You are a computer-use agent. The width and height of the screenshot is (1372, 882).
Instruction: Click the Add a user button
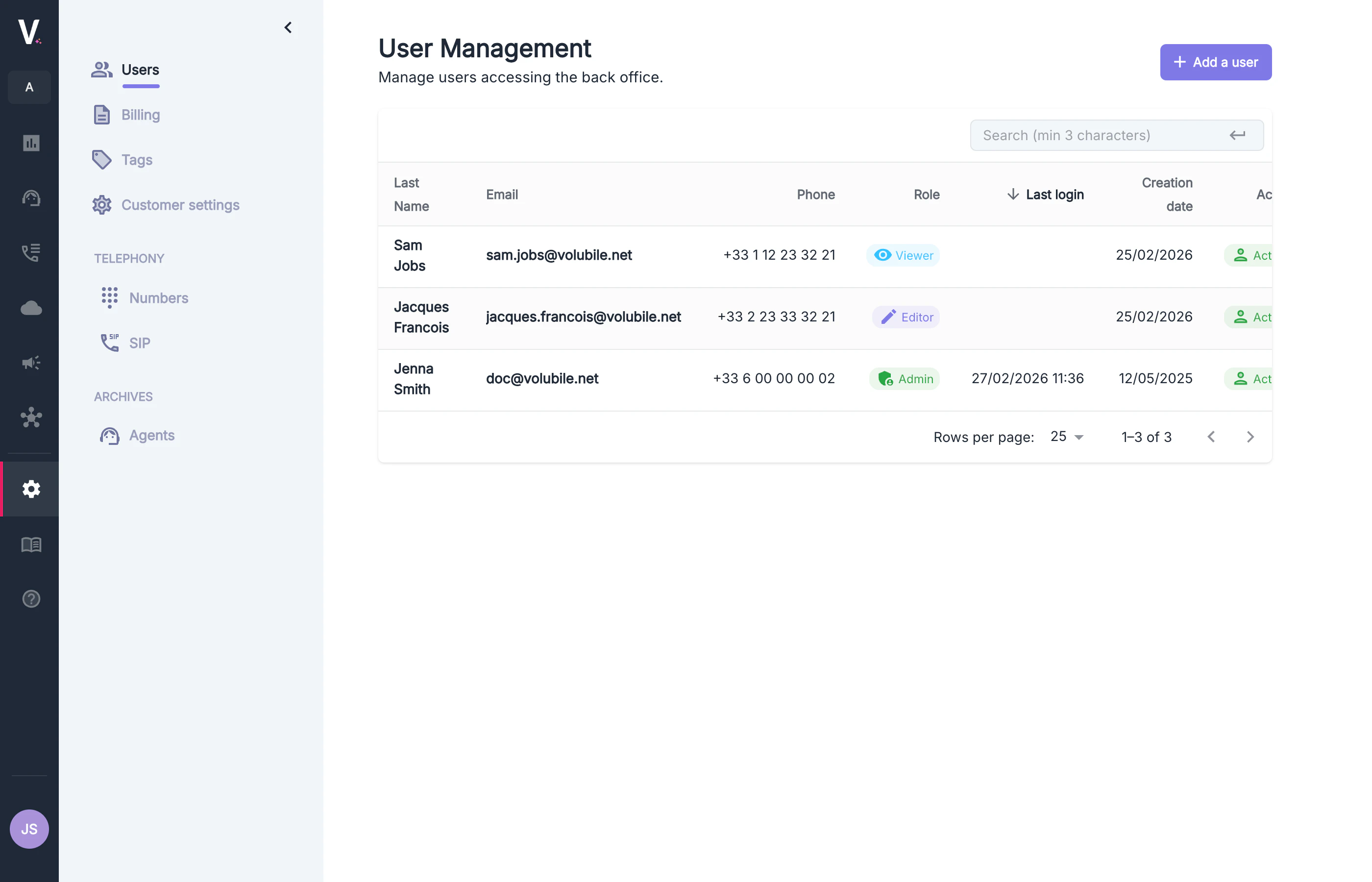tap(1215, 62)
